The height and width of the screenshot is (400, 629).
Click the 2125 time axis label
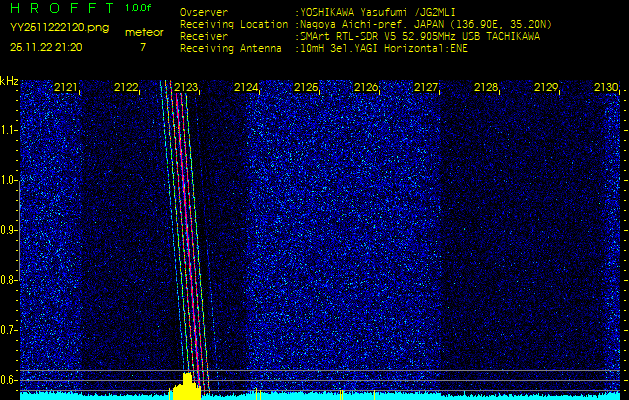(x=306, y=87)
